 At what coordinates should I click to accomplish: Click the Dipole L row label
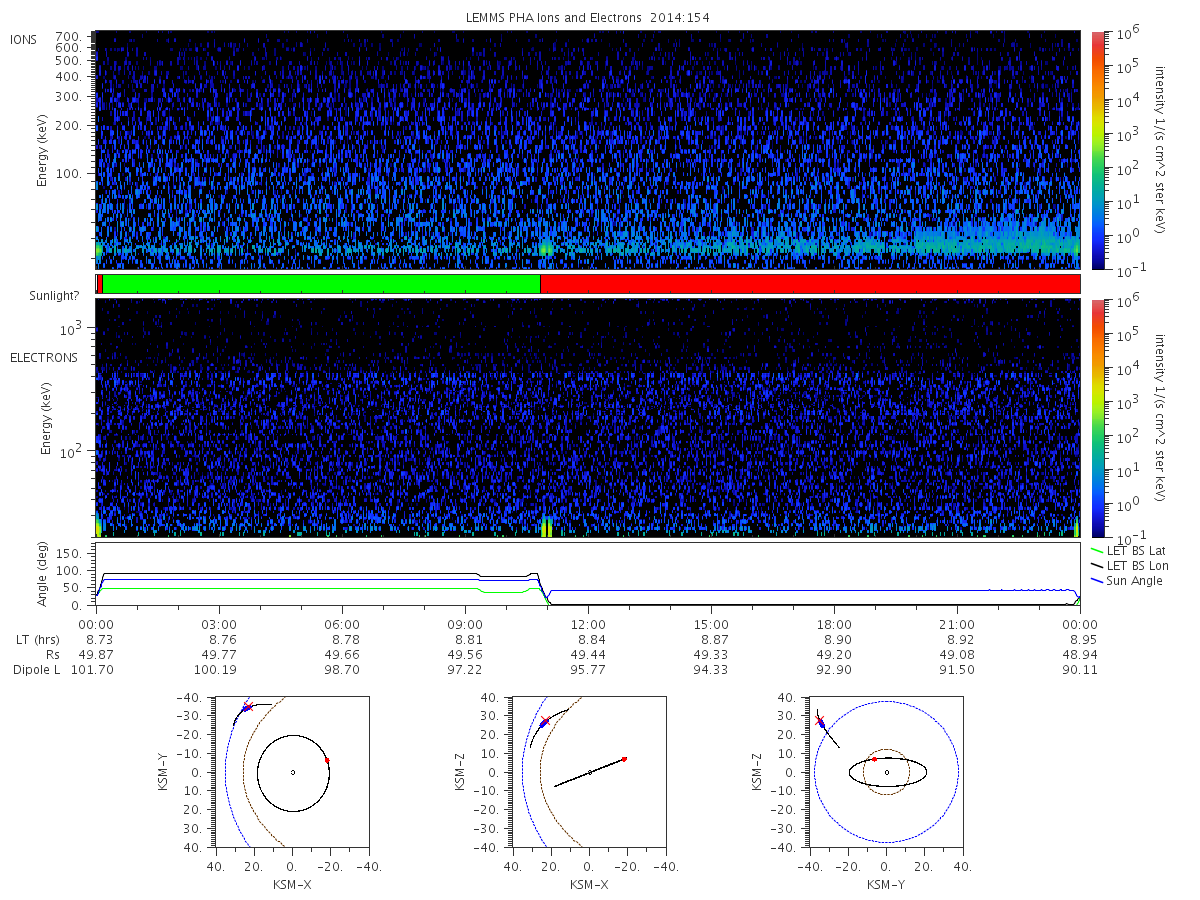point(36,670)
